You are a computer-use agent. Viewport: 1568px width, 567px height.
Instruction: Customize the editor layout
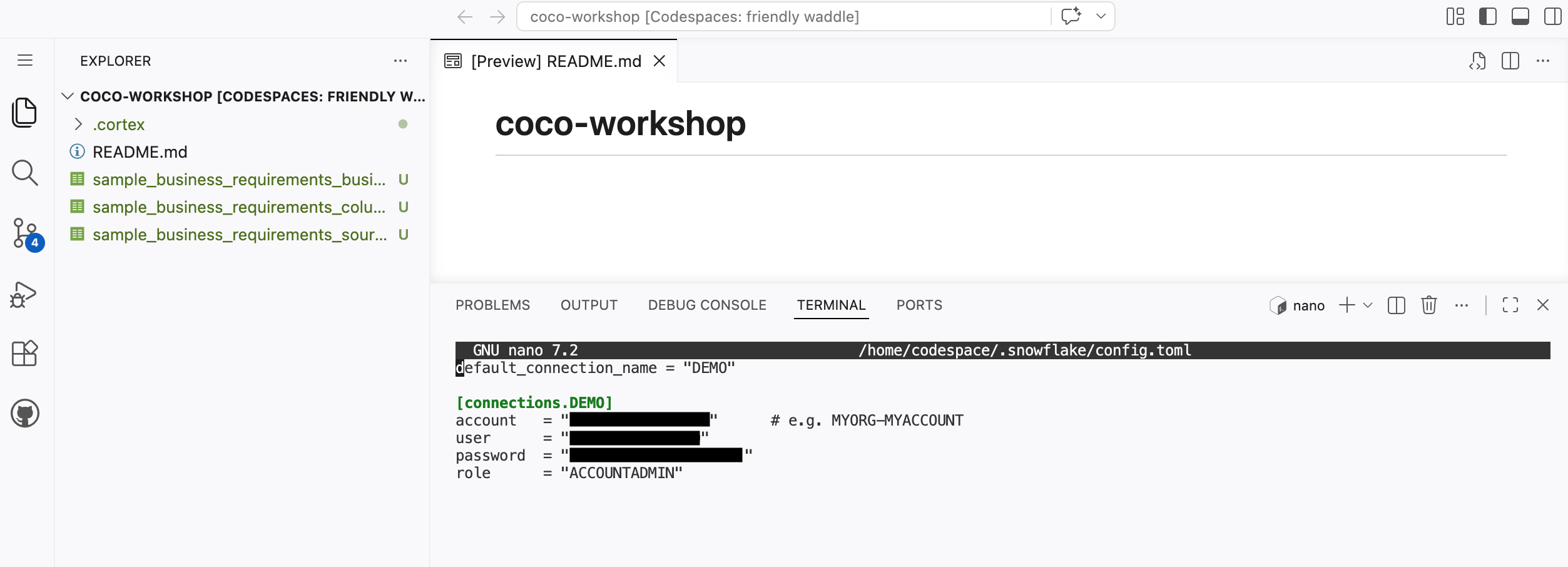pos(1455,16)
